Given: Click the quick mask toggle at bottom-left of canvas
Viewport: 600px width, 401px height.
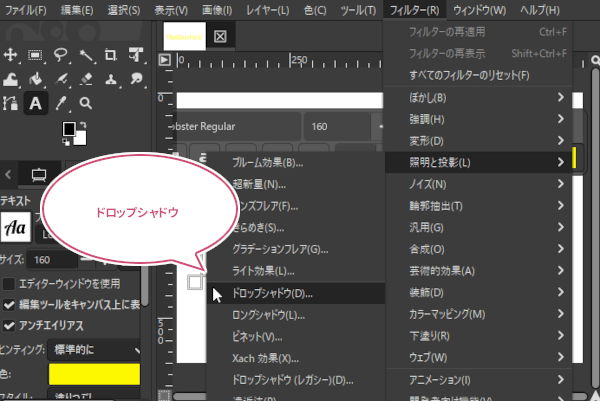Looking at the screenshot, I should coord(164,396).
